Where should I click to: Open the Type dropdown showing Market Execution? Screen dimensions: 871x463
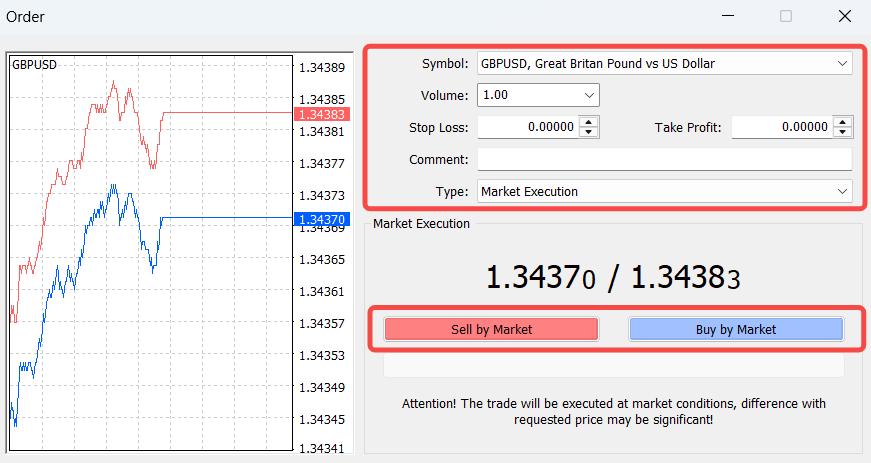pyautogui.click(x=664, y=191)
